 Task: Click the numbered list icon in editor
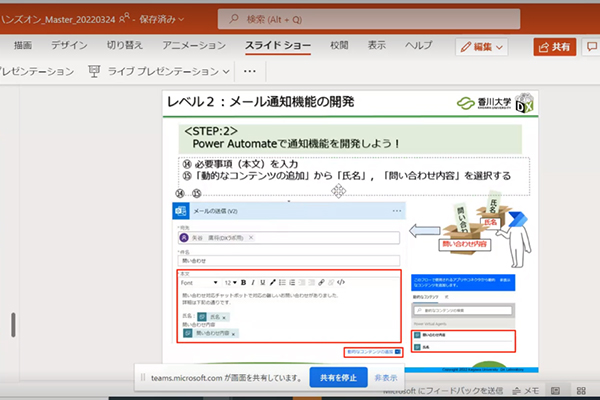click(x=292, y=282)
